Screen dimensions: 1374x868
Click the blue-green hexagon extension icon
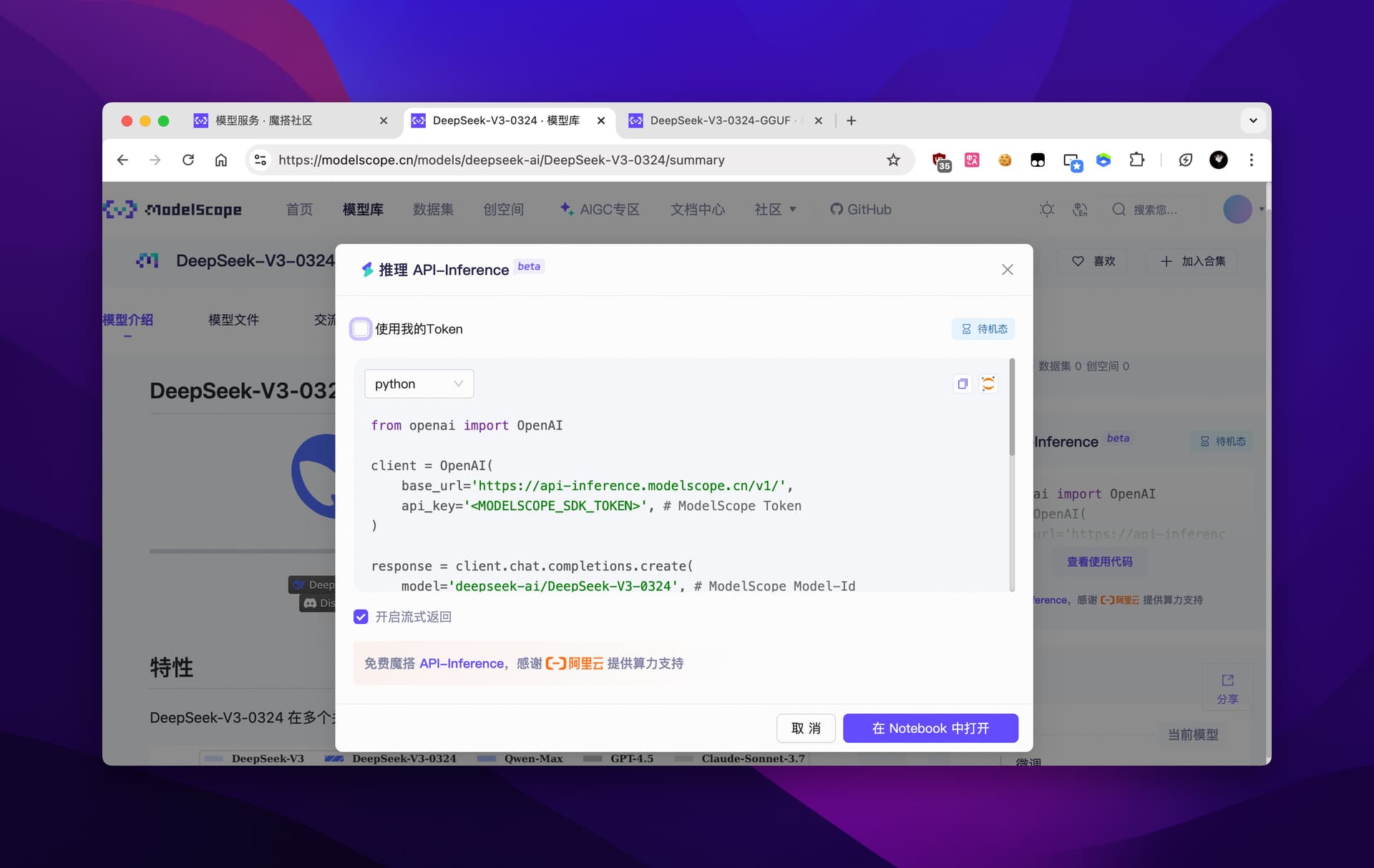pyautogui.click(x=1103, y=160)
